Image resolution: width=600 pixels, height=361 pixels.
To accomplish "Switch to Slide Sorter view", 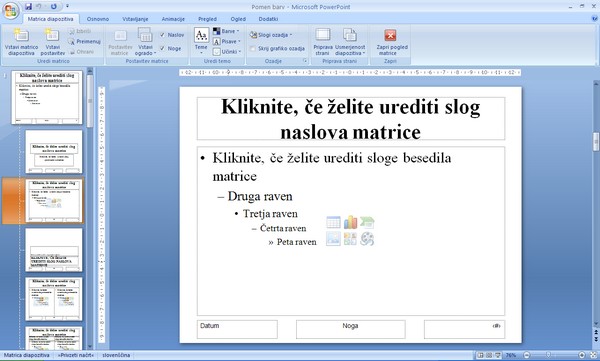I will pos(489,355).
